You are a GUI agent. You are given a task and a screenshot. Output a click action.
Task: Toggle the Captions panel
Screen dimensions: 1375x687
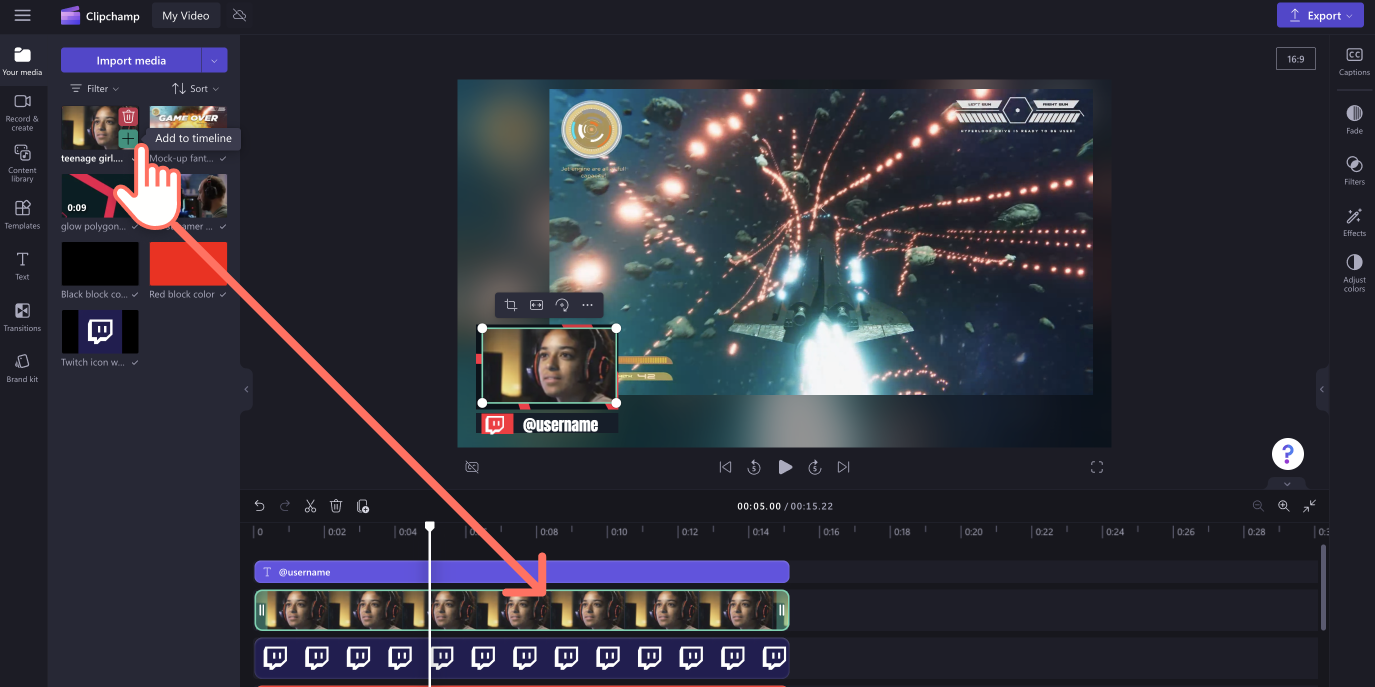1354,61
